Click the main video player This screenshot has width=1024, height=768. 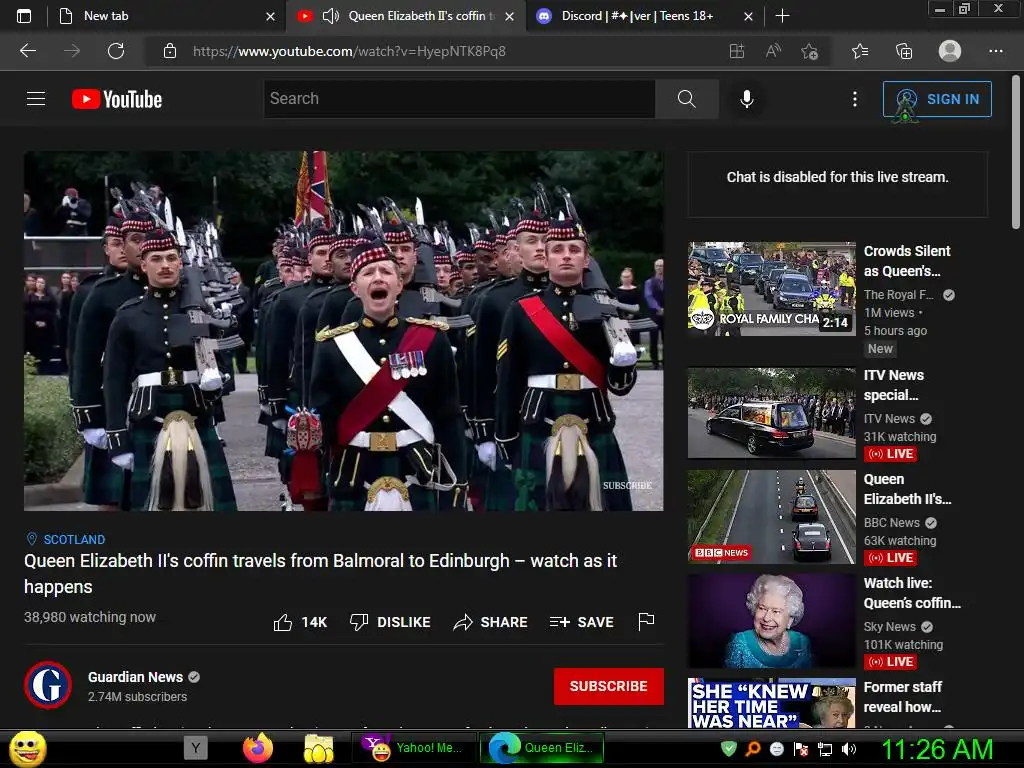[x=344, y=331]
